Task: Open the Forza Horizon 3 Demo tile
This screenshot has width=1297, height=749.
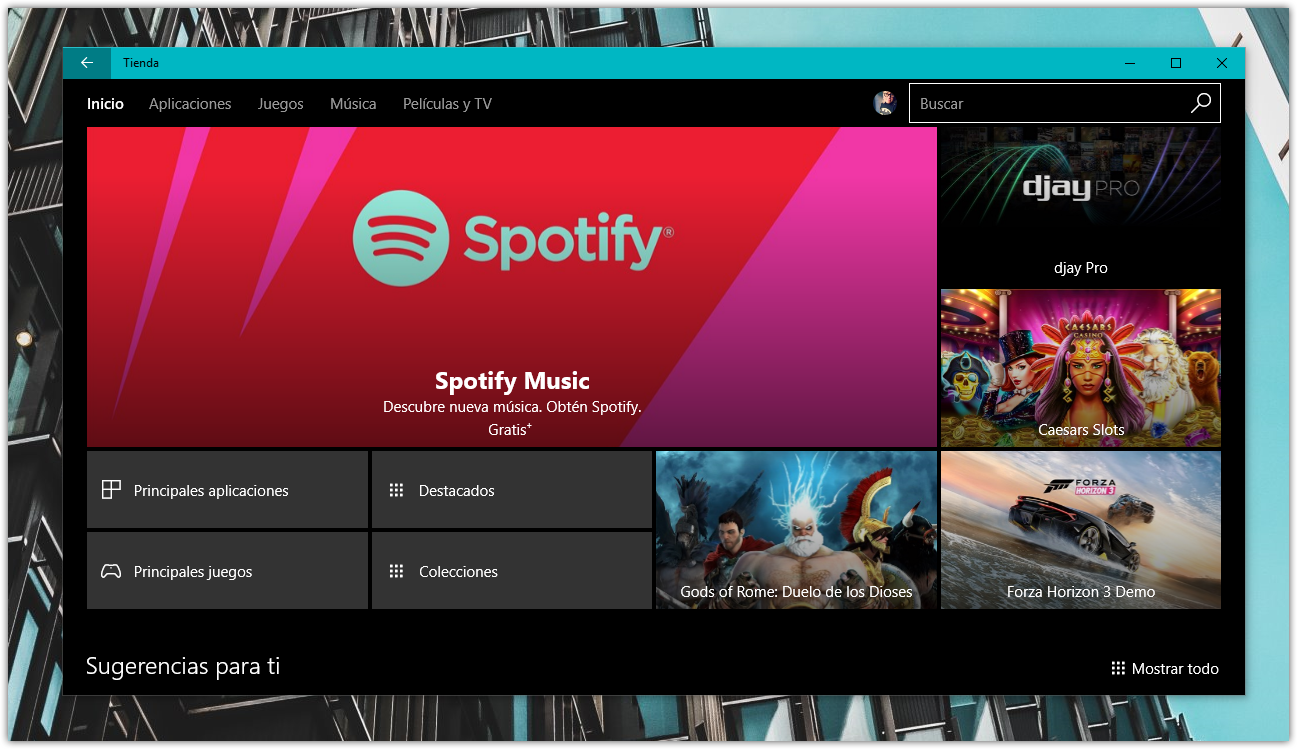Action: point(1081,530)
